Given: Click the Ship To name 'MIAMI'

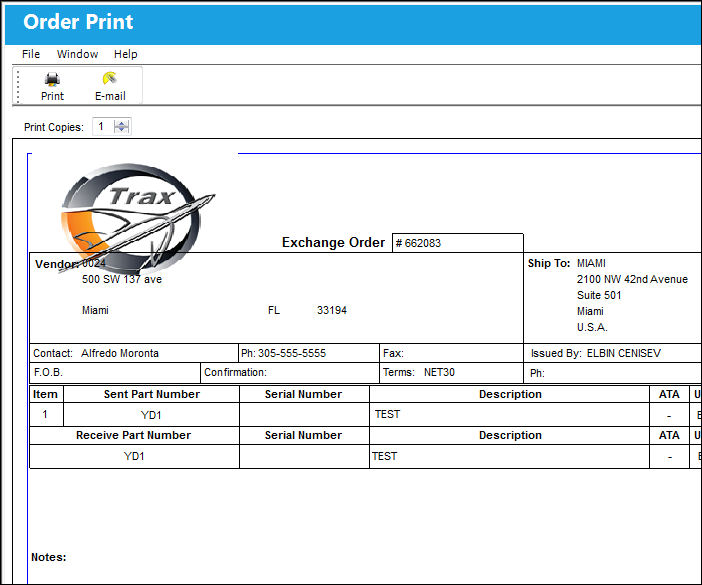Looking at the screenshot, I should (x=591, y=263).
